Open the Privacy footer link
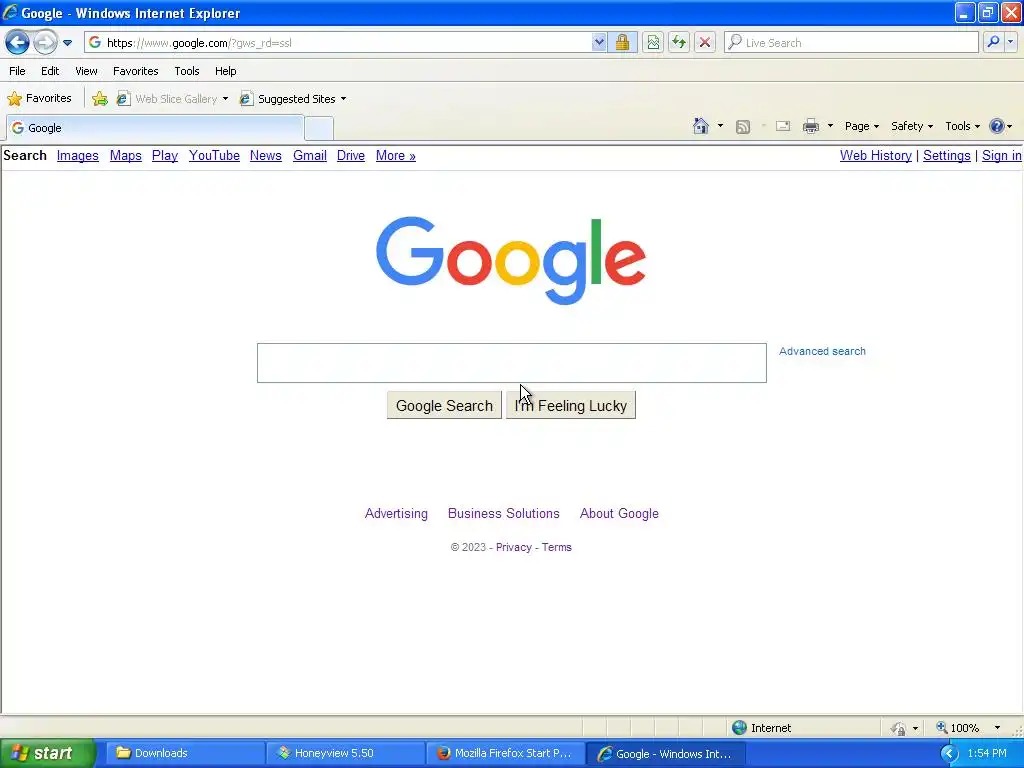The height and width of the screenshot is (768, 1024). 514,547
